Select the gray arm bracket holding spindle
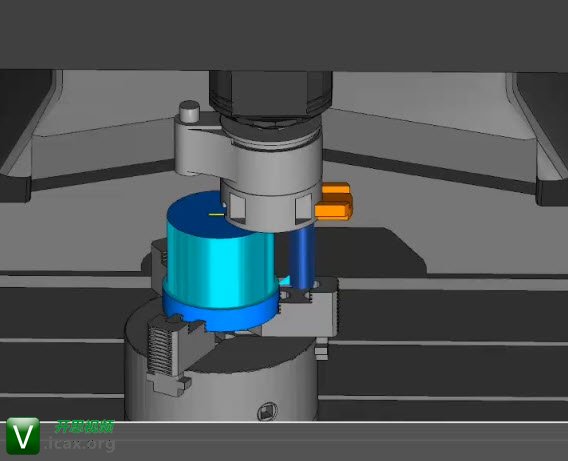568x461 pixels. [x=203, y=147]
